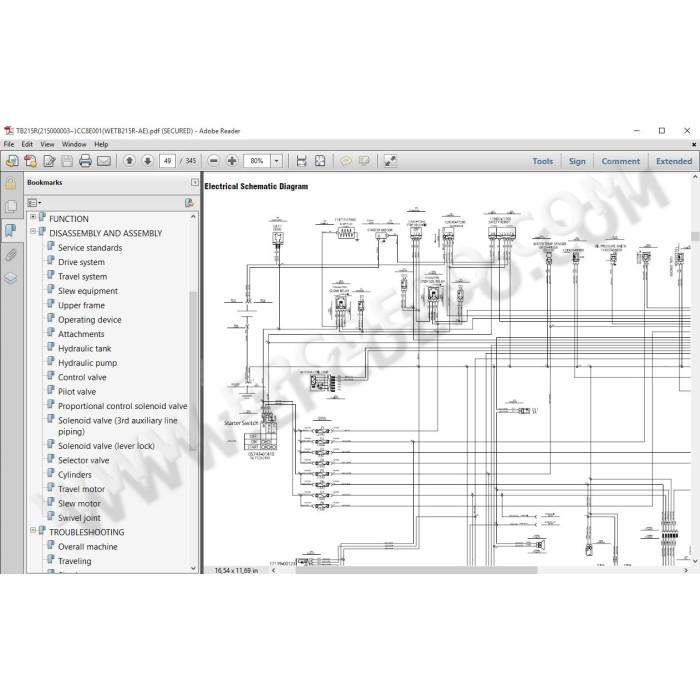
Task: Open the Travel motor bookmark
Action: click(81, 489)
